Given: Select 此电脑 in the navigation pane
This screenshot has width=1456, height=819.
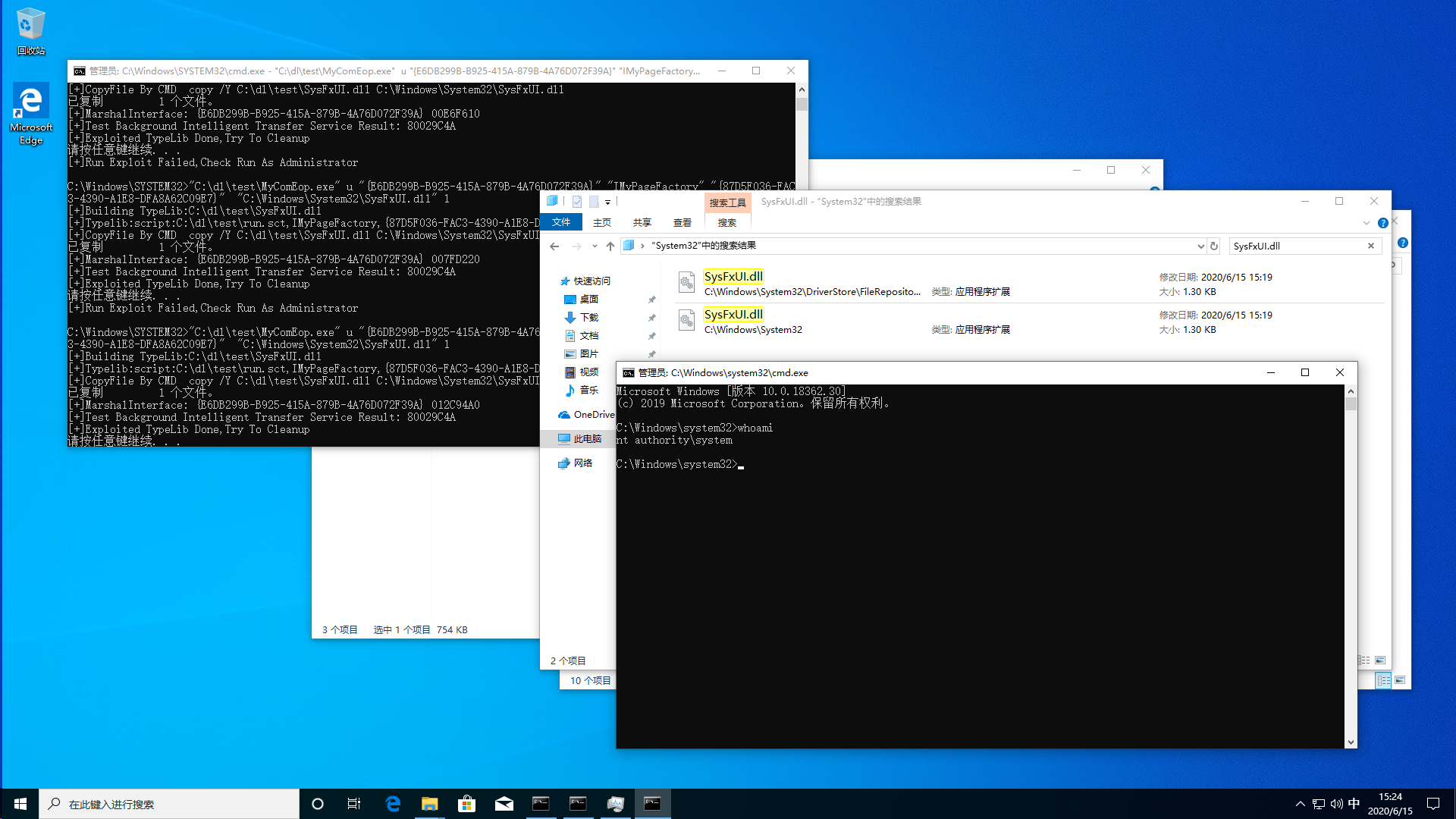Looking at the screenshot, I should (x=588, y=438).
